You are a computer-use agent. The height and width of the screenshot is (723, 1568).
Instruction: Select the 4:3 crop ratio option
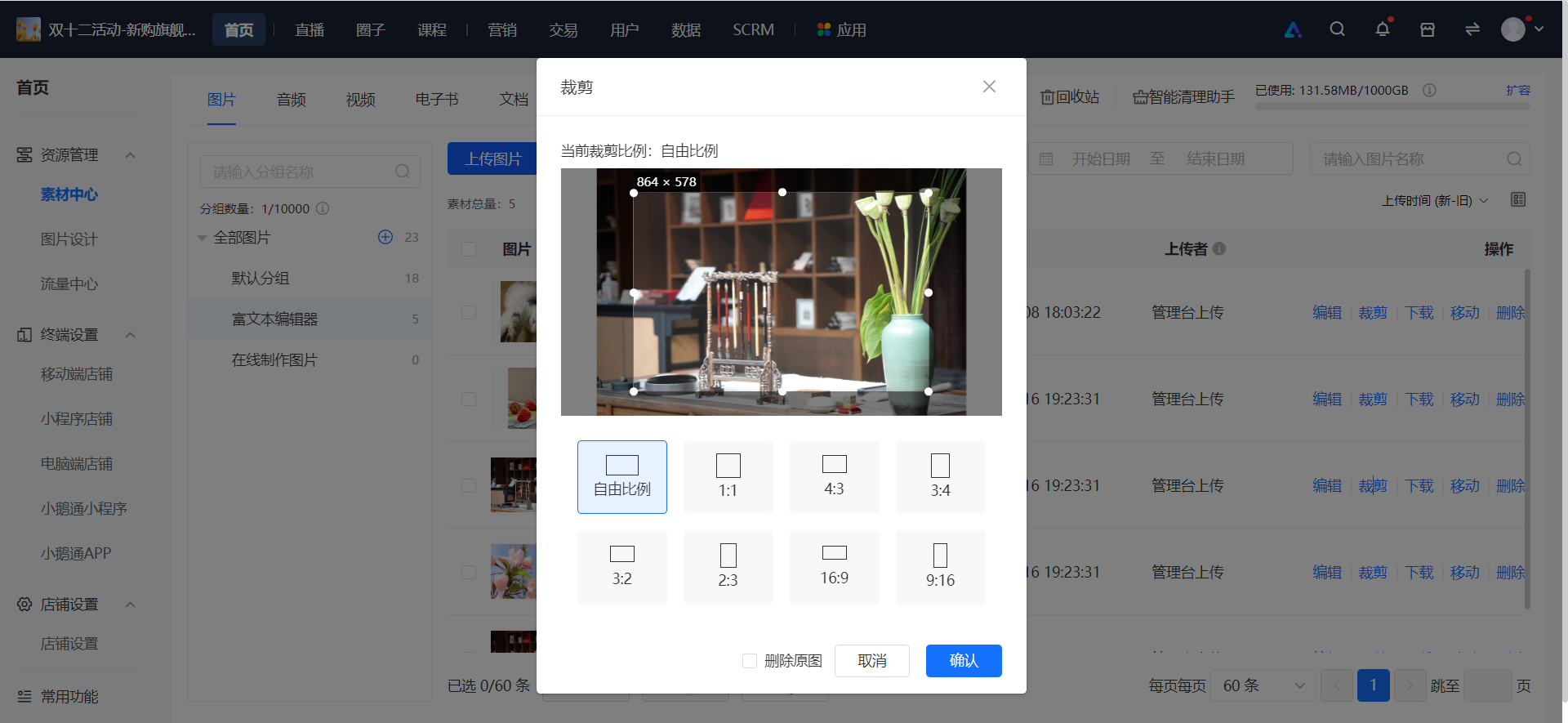pos(834,477)
